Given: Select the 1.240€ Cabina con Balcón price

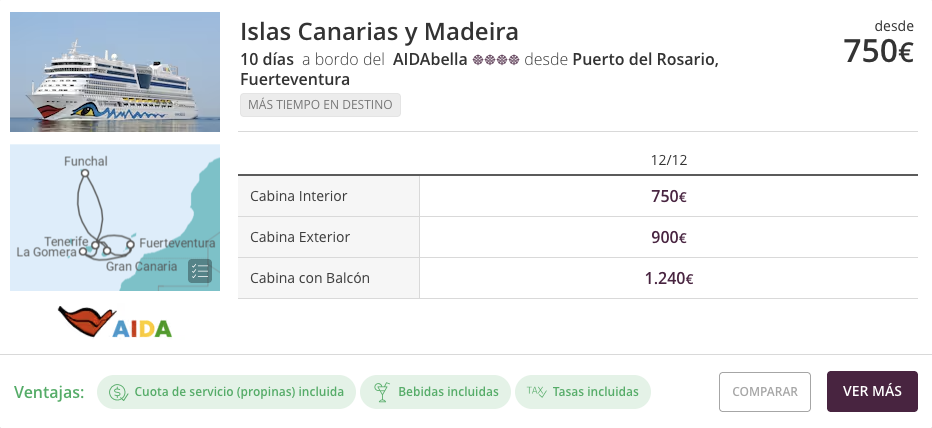Looking at the screenshot, I should tap(668, 278).
